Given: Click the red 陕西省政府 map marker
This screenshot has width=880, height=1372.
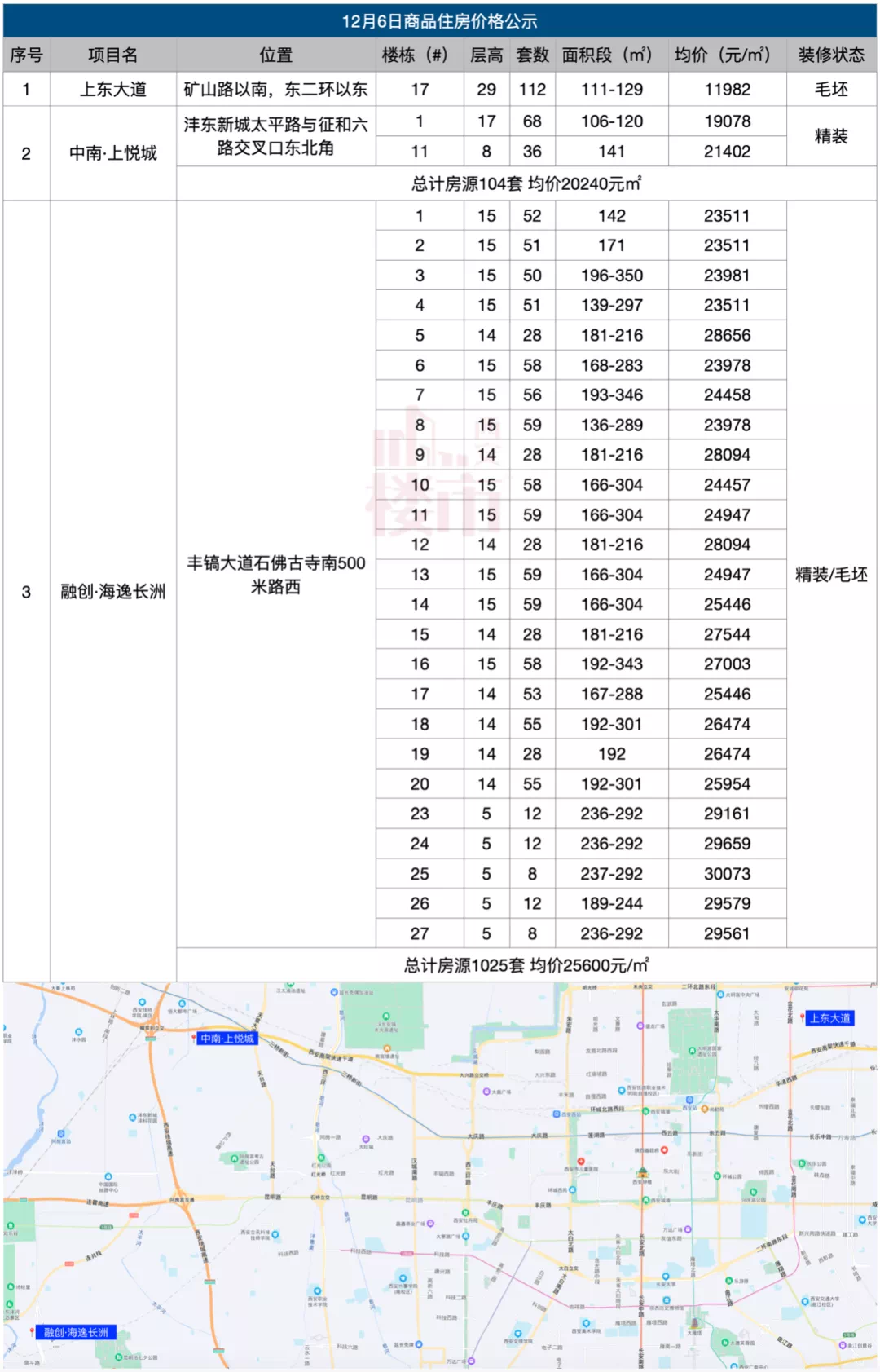Looking at the screenshot, I should pos(664,1149).
